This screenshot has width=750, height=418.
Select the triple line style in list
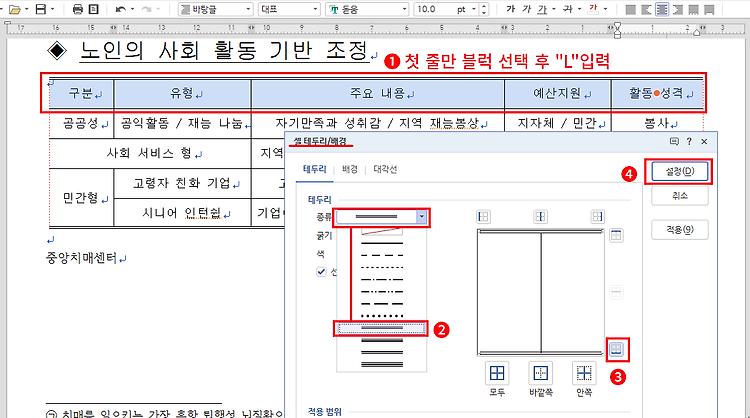(382, 364)
